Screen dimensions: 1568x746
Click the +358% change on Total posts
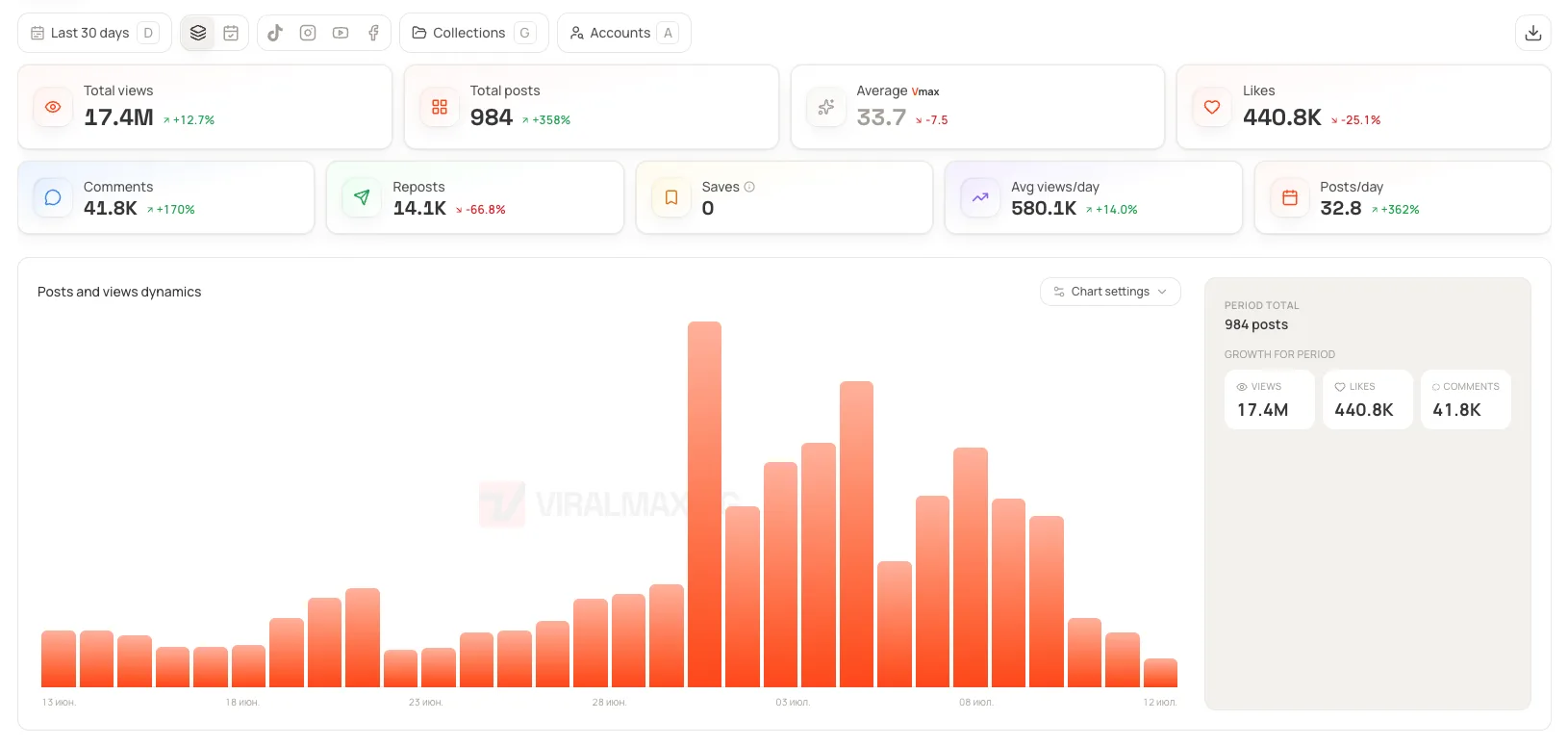[546, 120]
